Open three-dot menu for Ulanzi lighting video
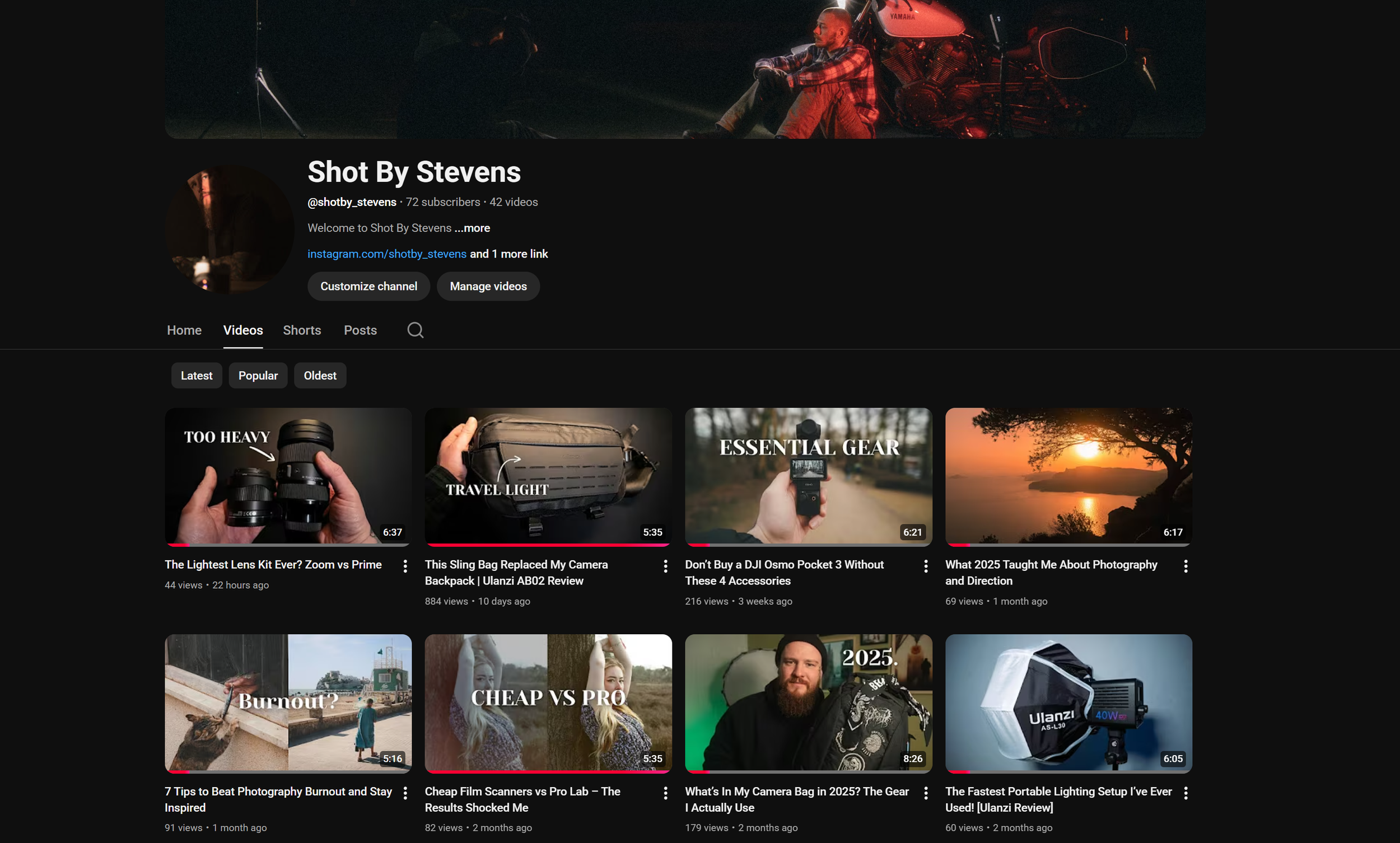The image size is (1400, 843). tap(1186, 793)
